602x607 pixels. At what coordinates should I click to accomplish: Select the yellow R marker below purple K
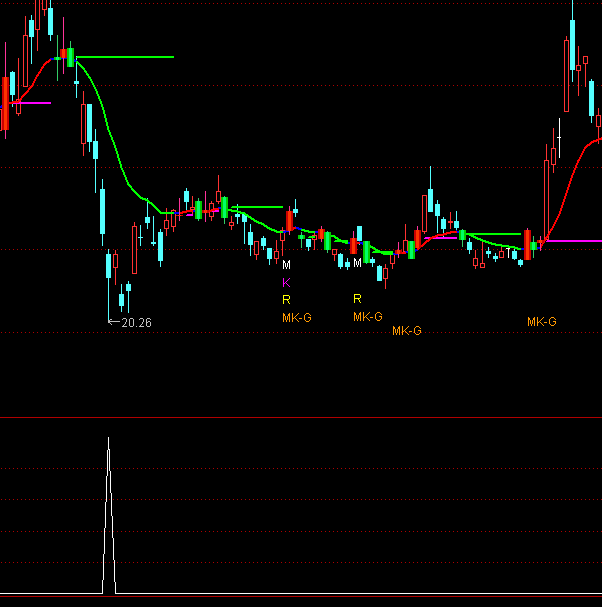pos(286,299)
